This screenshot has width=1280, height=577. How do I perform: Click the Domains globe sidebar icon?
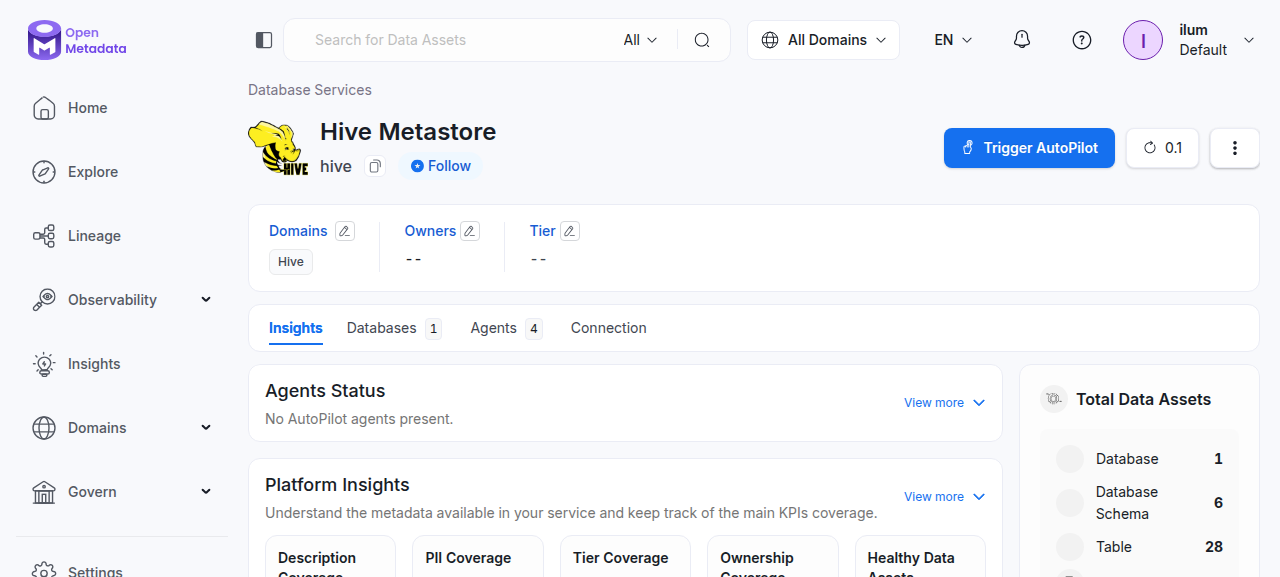pos(44,428)
